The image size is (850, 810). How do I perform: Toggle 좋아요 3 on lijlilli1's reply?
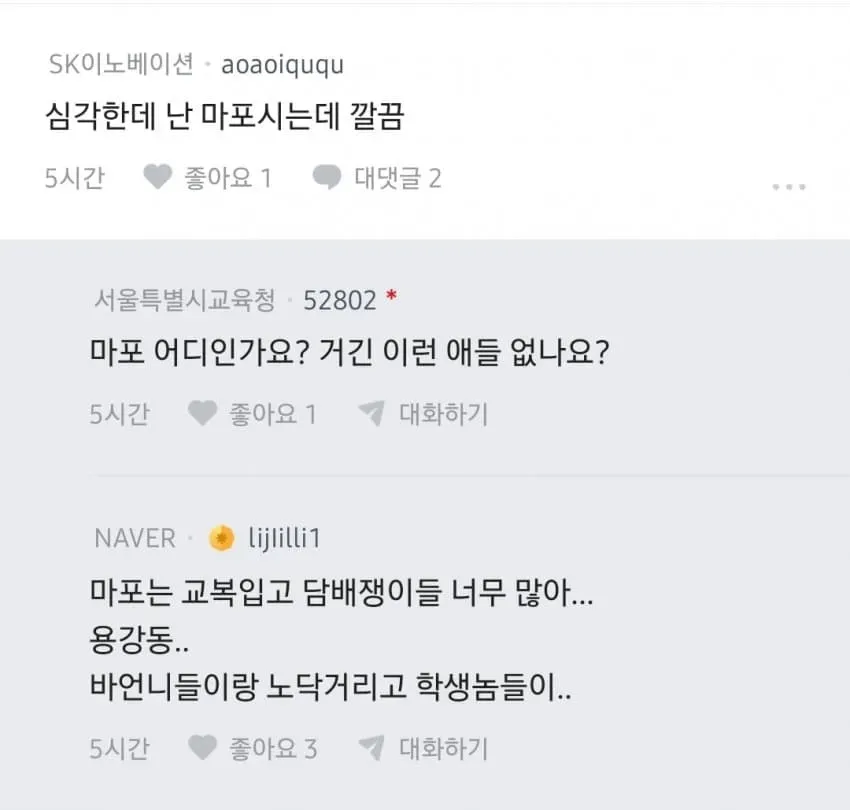(x=273, y=748)
